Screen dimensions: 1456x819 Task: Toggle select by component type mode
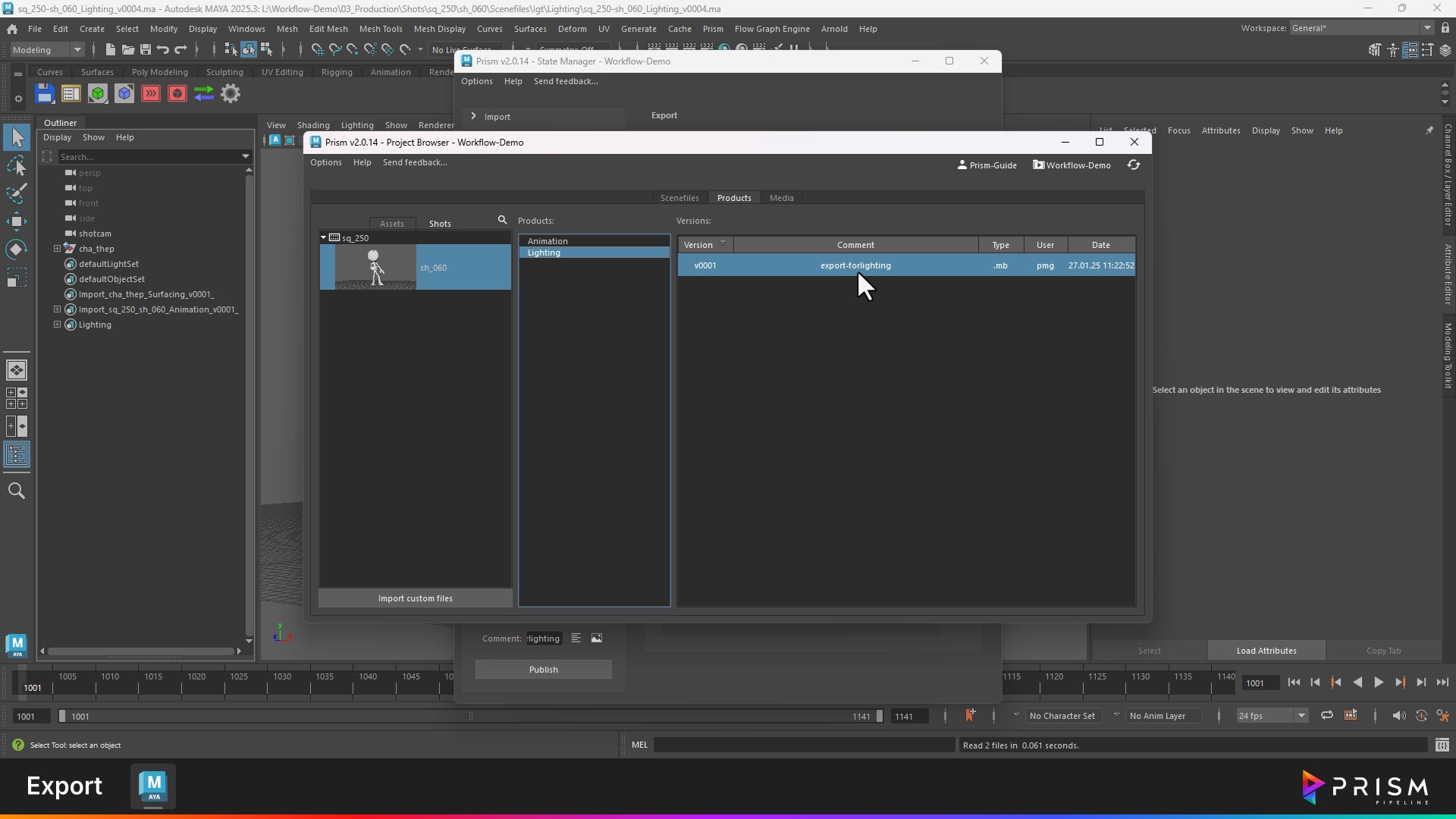(266, 49)
